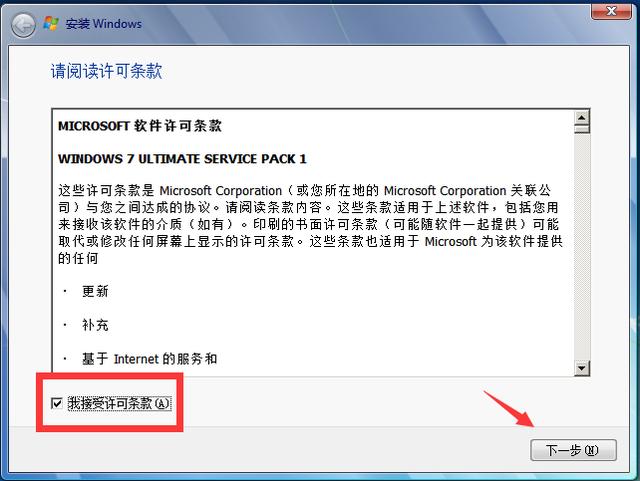This screenshot has height=481, width=640.
Task: Click the 补充 bullet item
Action: 95,325
